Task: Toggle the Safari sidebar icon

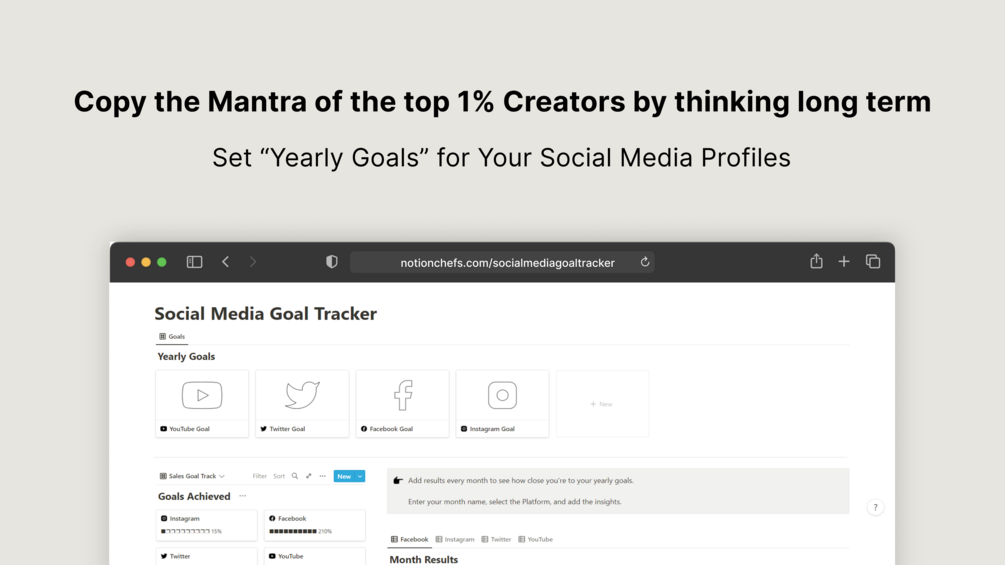Action: (x=194, y=262)
